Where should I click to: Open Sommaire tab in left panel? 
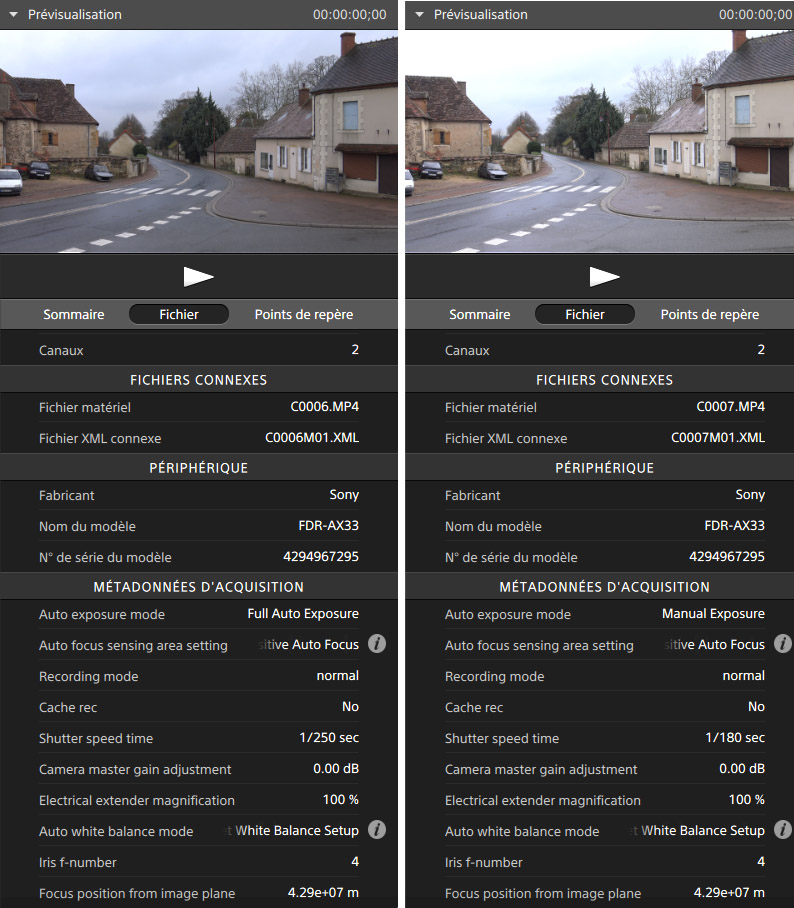click(74, 314)
